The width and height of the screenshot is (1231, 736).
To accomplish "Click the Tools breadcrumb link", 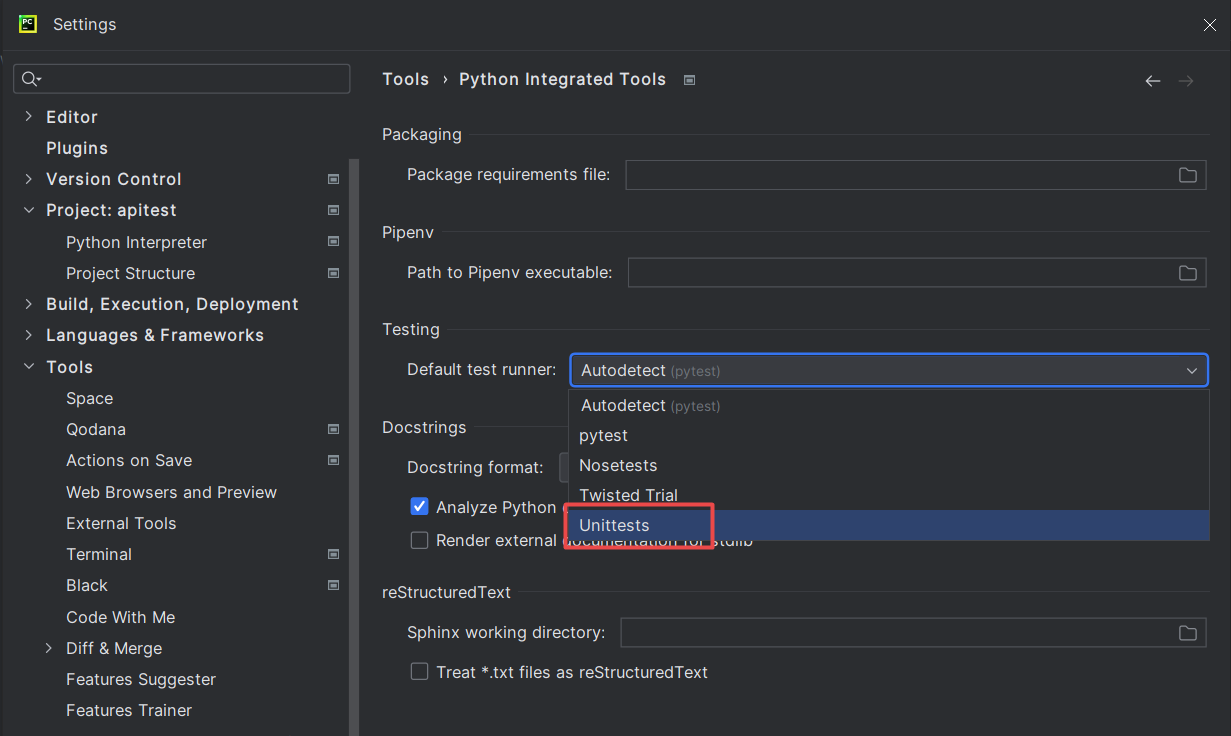I will click(x=405, y=79).
